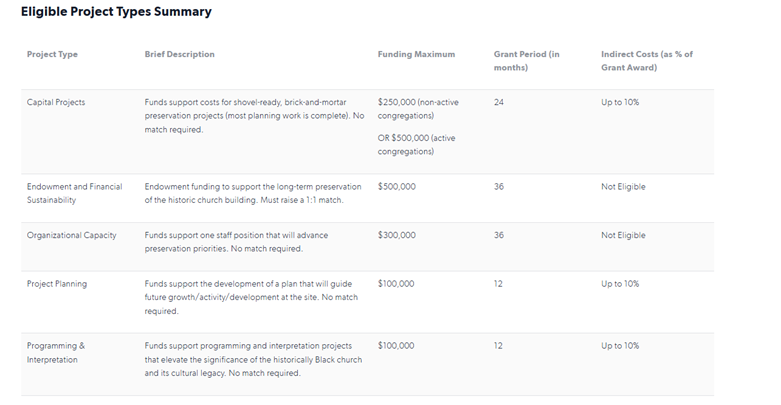
Task: Click the 1:1 match endowment description
Action: [x=253, y=193]
